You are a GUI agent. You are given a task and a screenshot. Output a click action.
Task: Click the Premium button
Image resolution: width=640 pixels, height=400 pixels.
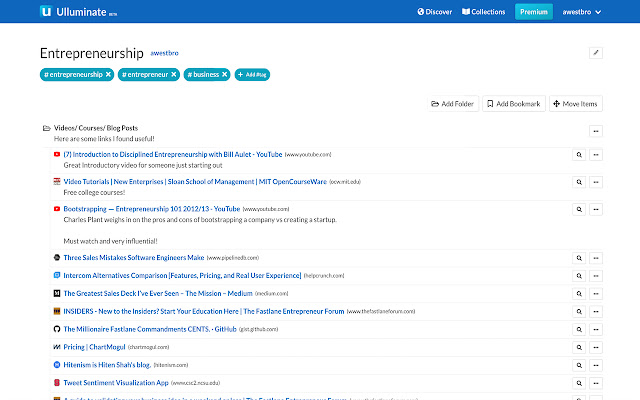(533, 12)
